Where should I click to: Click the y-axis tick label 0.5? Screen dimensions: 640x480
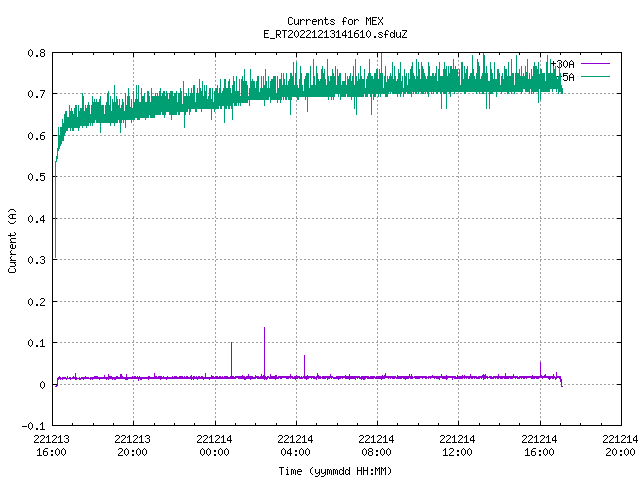pyautogui.click(x=36, y=177)
